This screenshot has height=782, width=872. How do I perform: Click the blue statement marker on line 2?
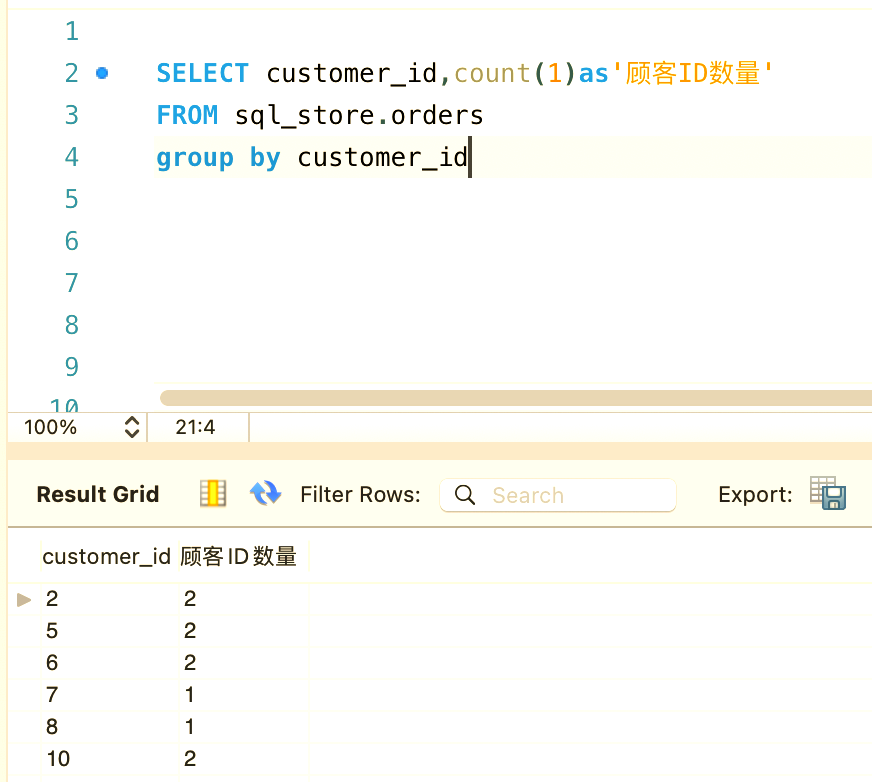[102, 73]
